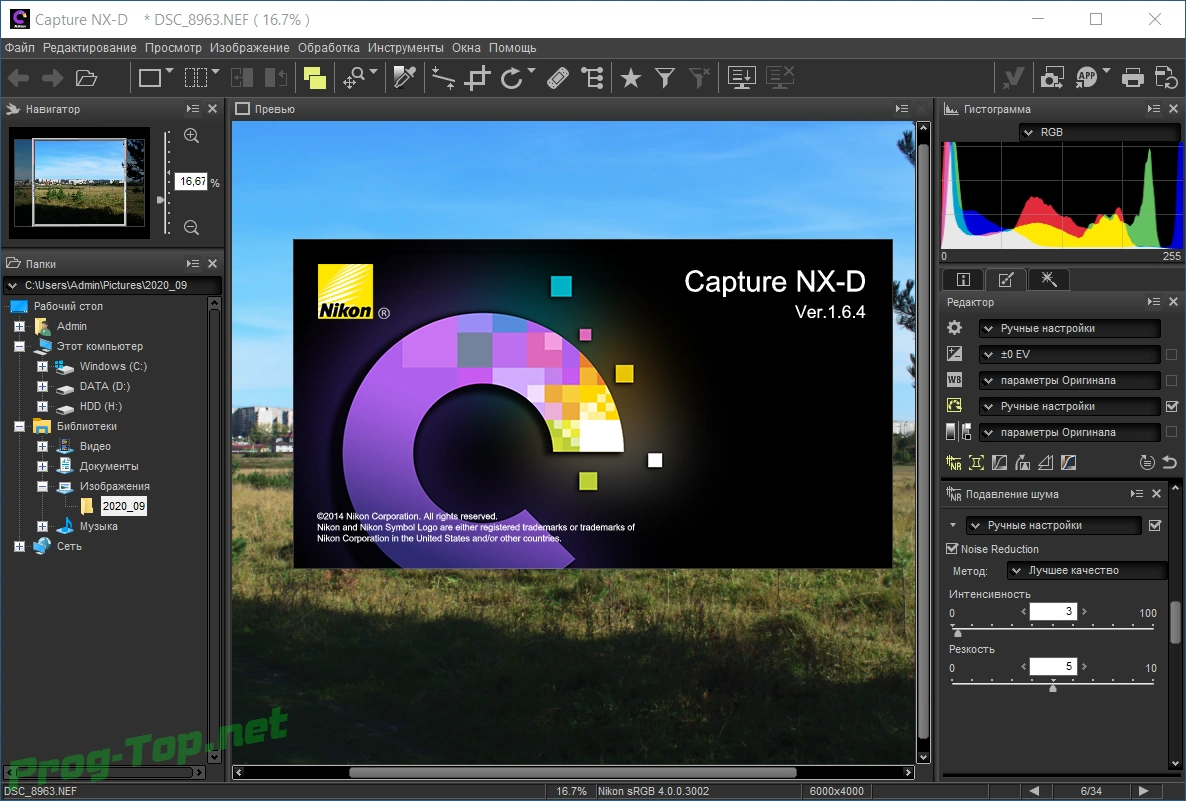Expand the Музыка library node
The height and width of the screenshot is (801, 1186).
42,526
